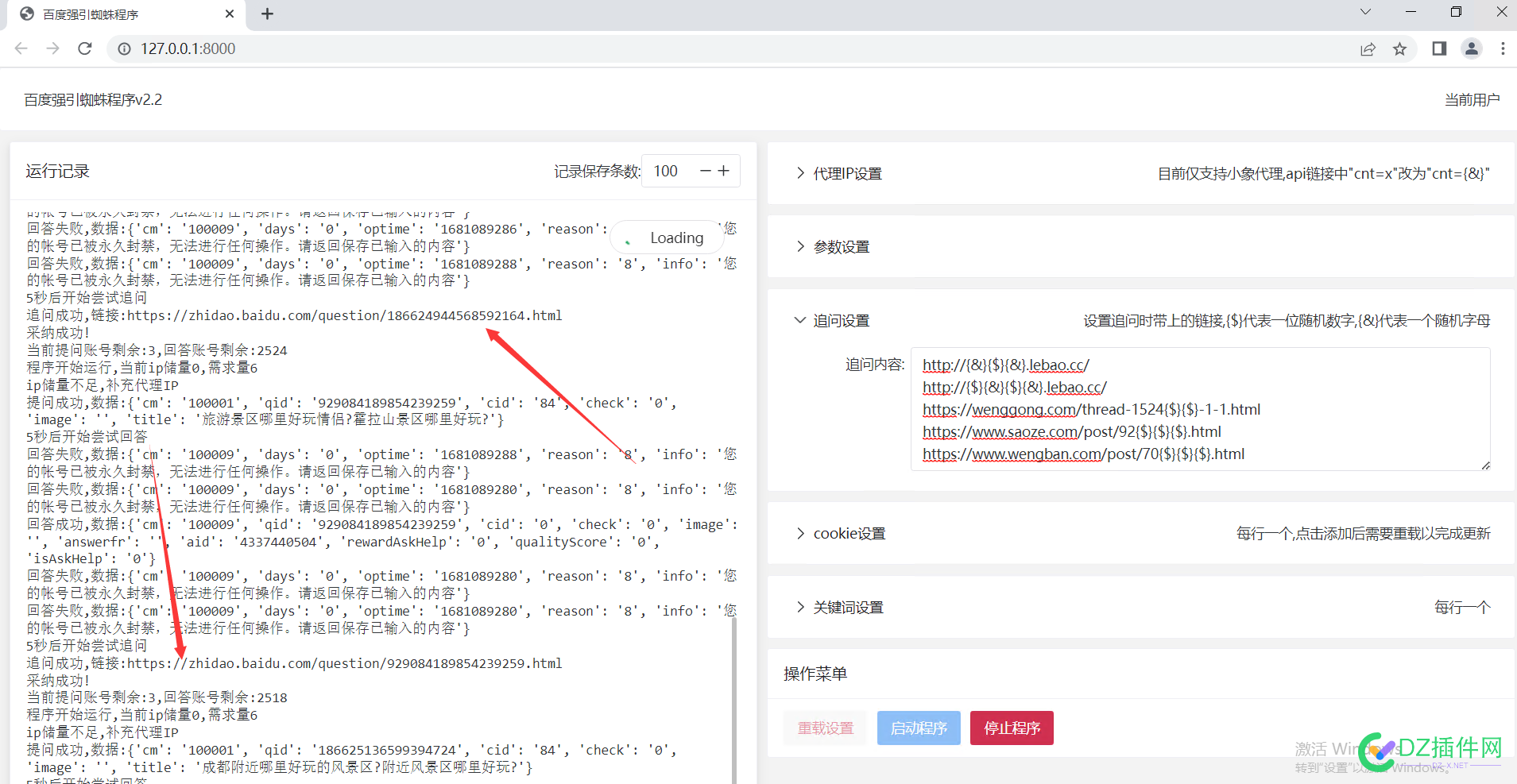This screenshot has width=1517, height=784.
Task: Reload the page with the refresh icon
Action: point(85,48)
